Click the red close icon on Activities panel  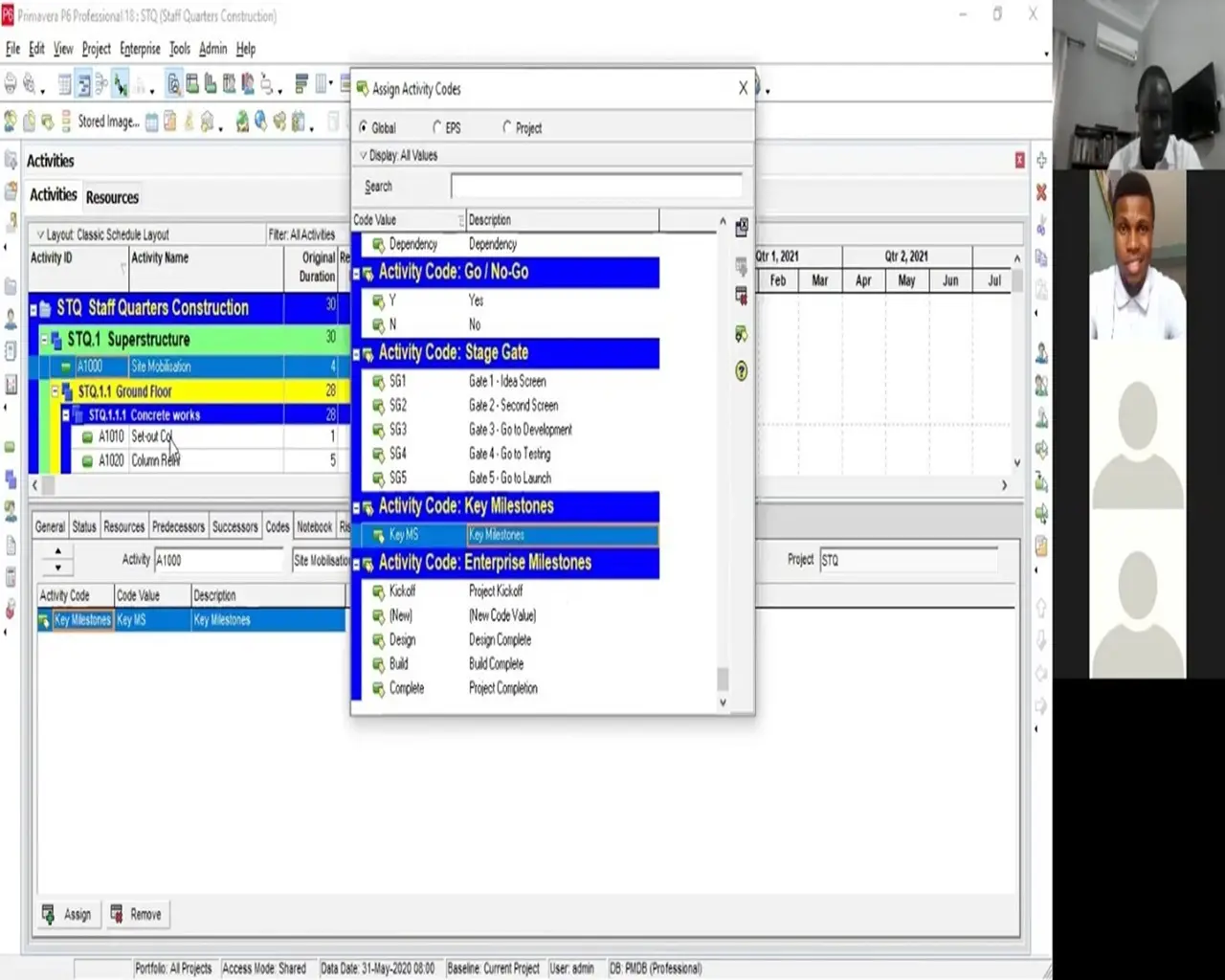pos(1019,161)
